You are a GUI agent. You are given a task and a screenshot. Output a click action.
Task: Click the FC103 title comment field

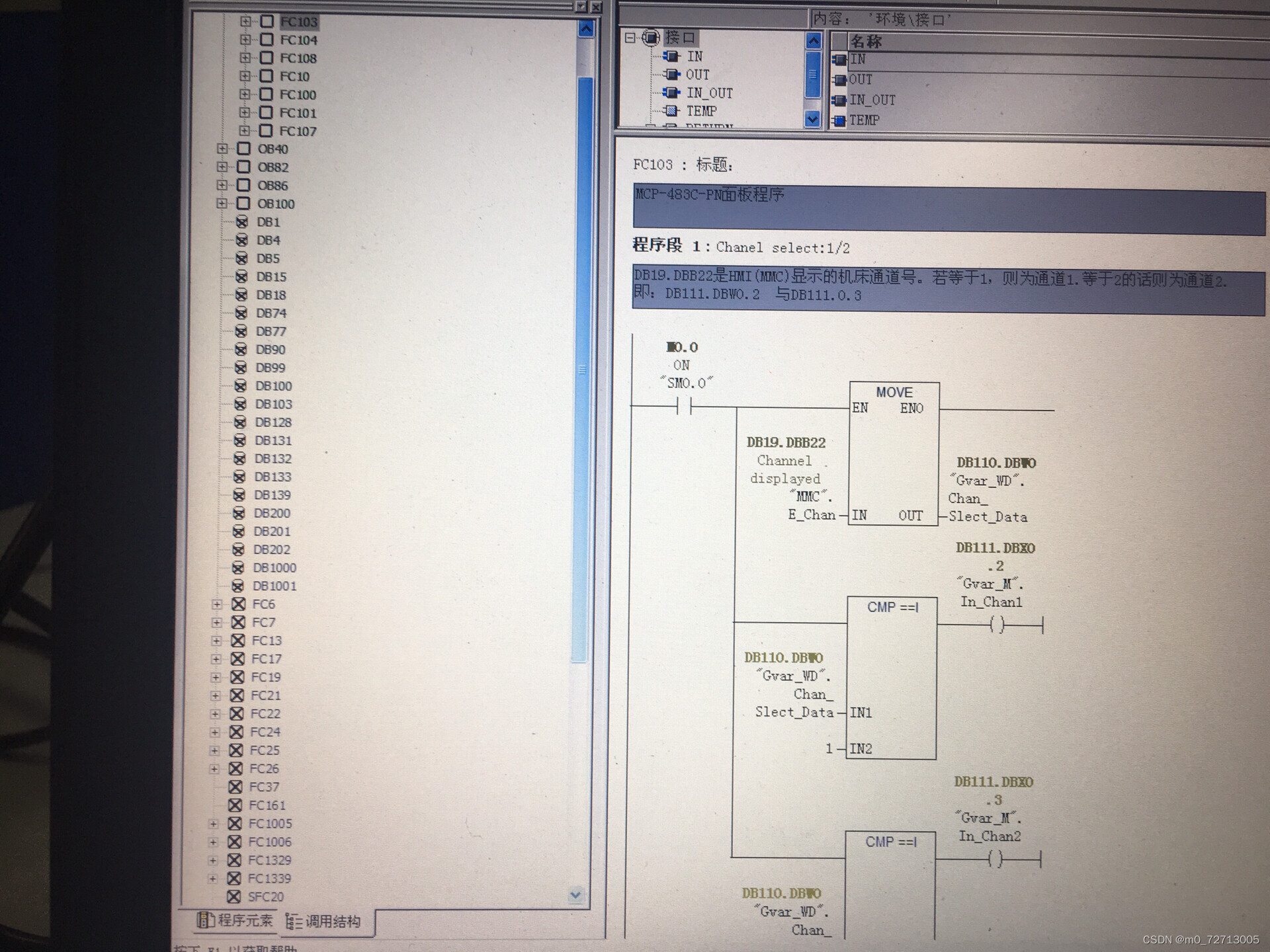[948, 208]
